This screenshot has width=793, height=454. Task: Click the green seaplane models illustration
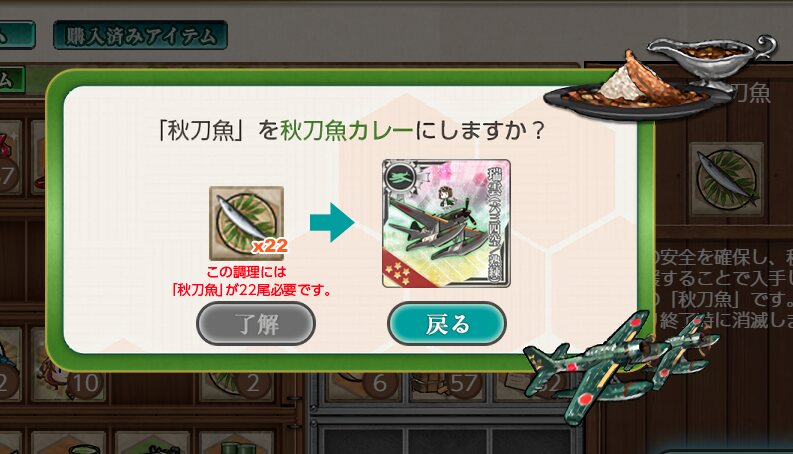pos(620,367)
